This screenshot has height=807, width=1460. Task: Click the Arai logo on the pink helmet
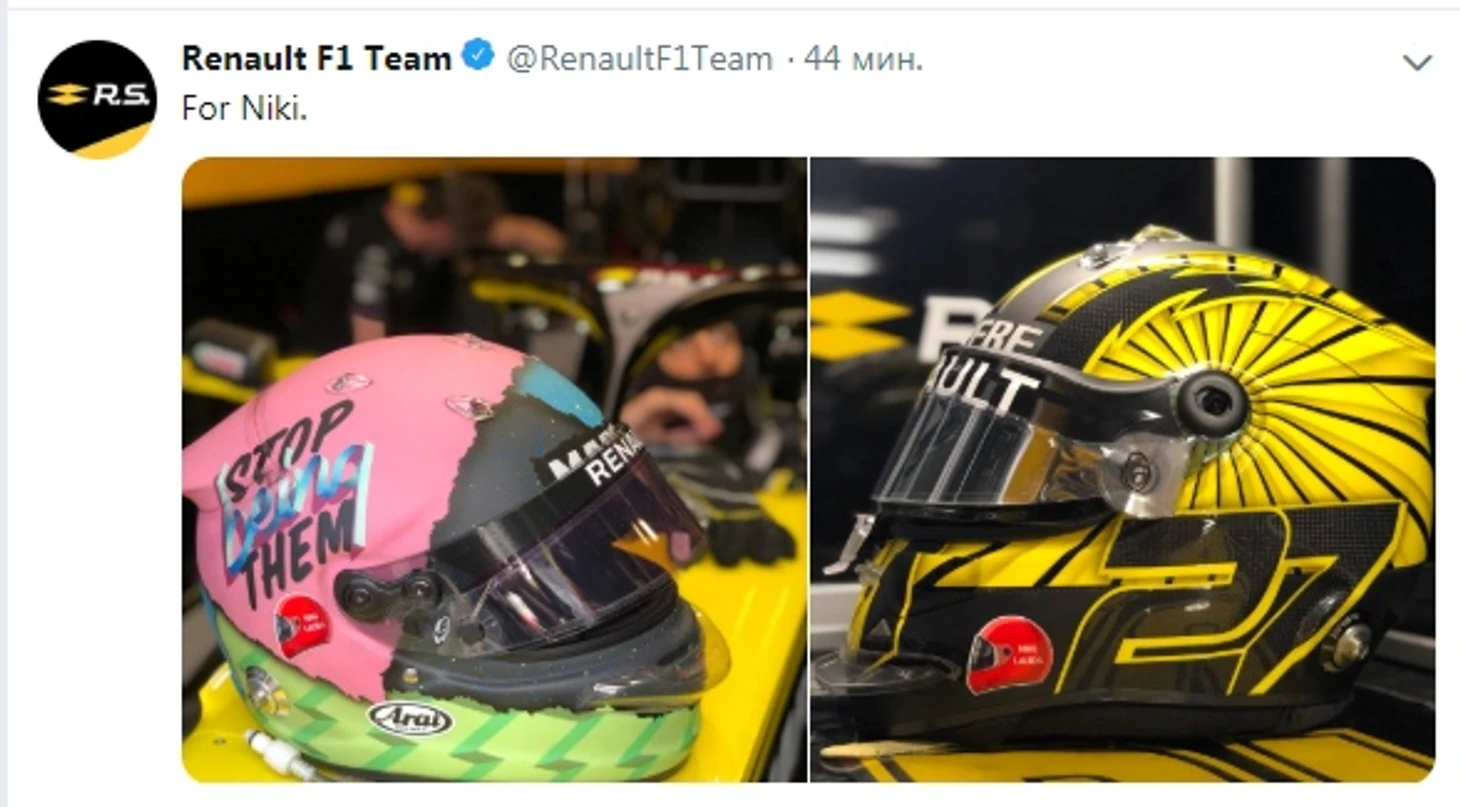coord(410,717)
